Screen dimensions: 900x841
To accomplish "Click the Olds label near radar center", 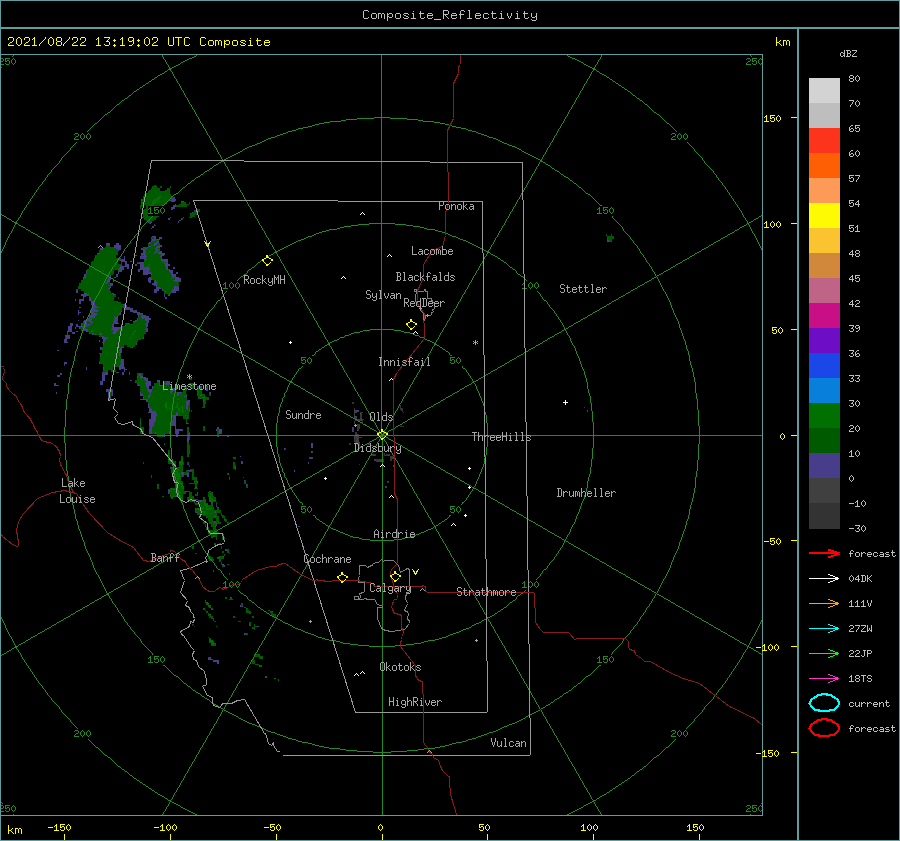I will pyautogui.click(x=381, y=417).
